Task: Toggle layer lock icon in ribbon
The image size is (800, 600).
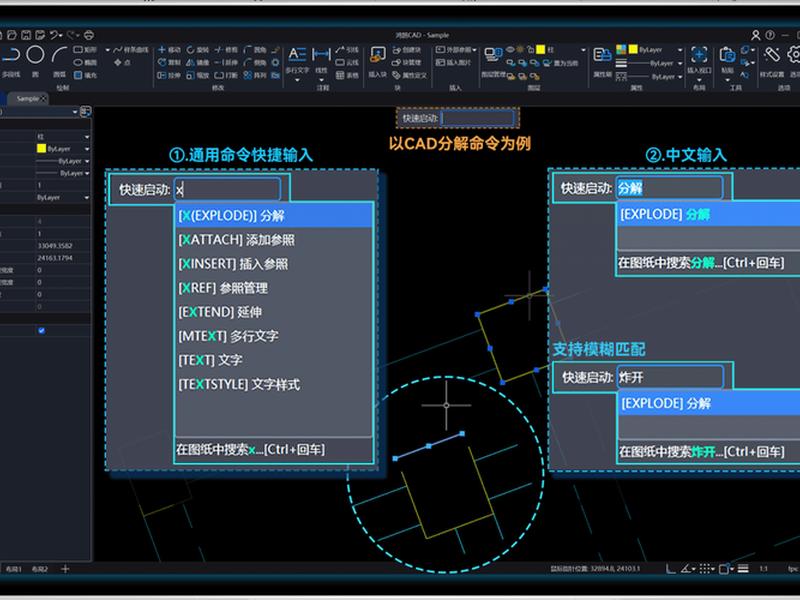Action: pyautogui.click(x=530, y=49)
